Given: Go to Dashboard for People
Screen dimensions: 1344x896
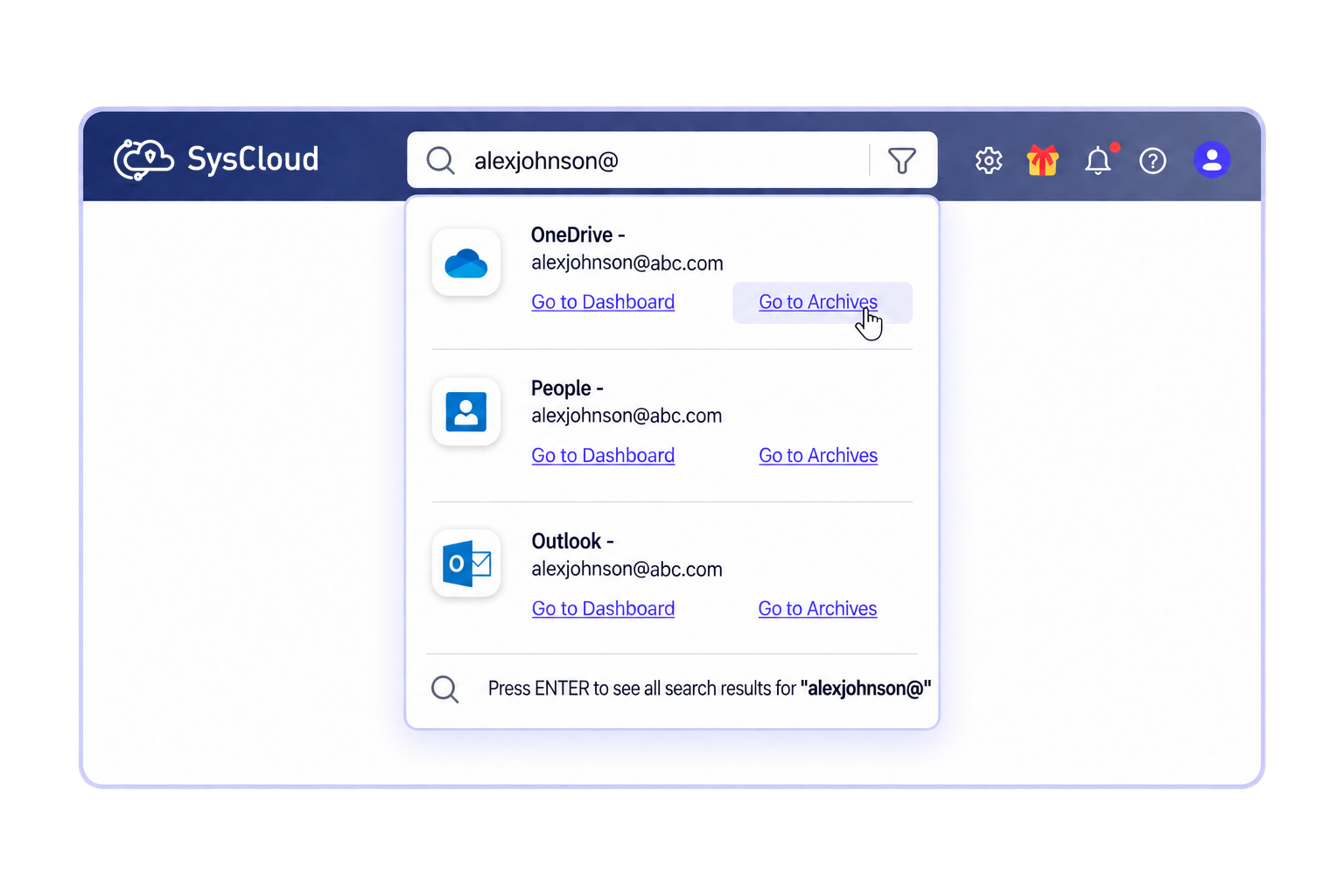Looking at the screenshot, I should click(x=603, y=456).
